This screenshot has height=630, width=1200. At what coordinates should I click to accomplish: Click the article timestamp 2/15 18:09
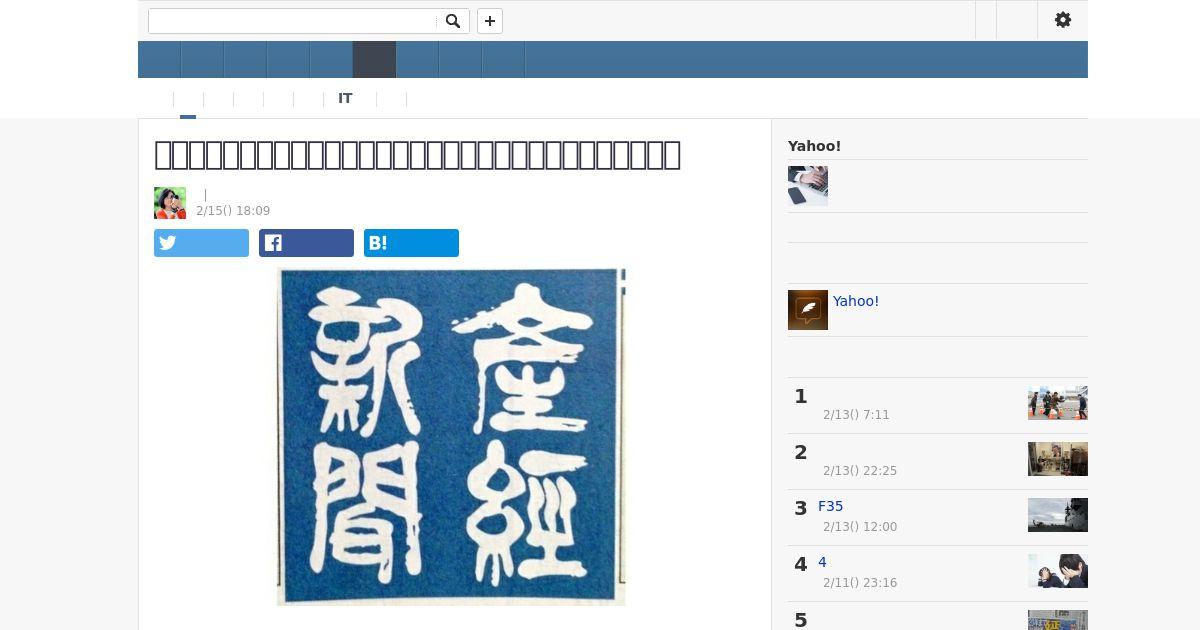(x=233, y=211)
